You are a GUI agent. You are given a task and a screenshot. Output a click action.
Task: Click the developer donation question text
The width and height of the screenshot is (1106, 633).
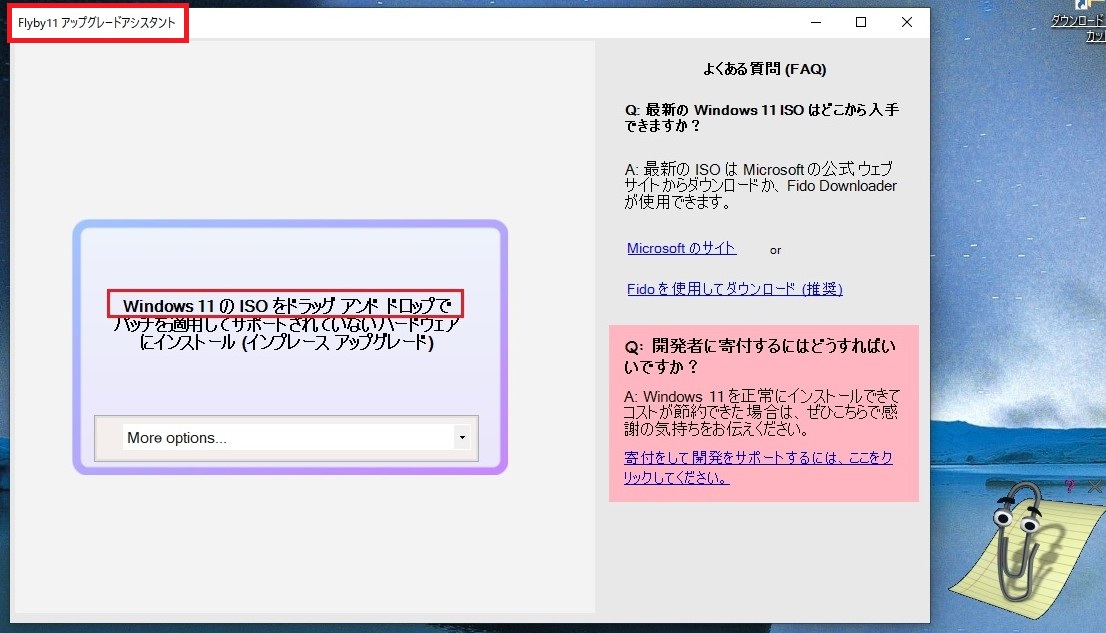tap(760, 356)
